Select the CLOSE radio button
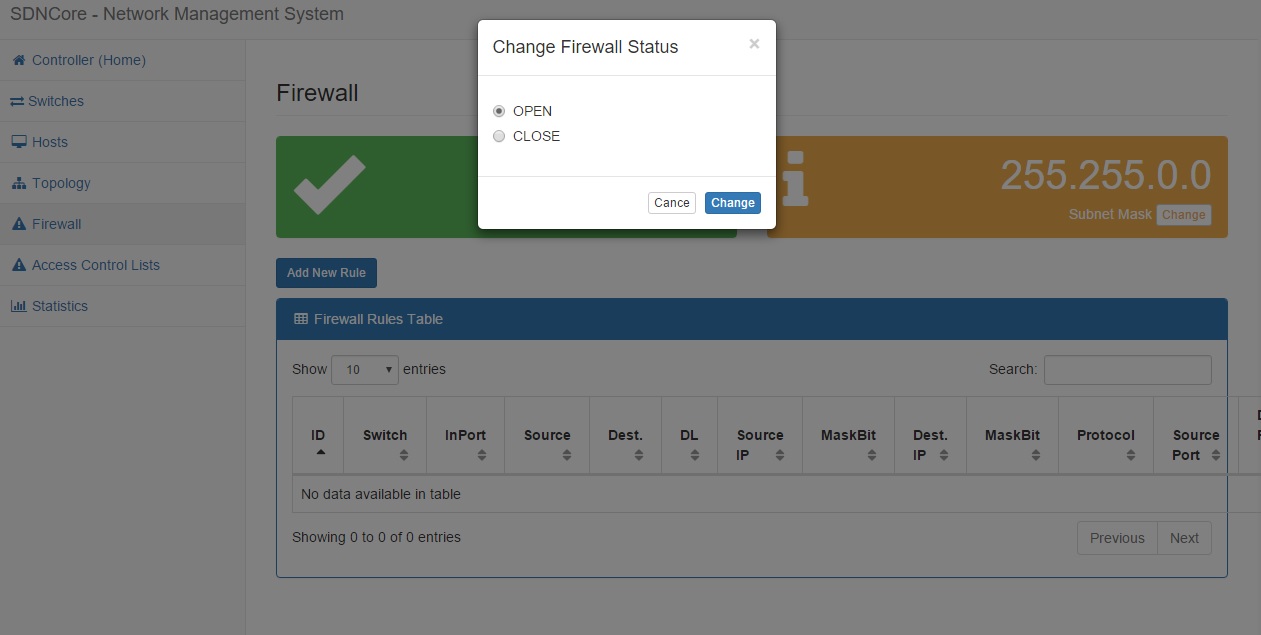Viewport: 1261px width, 635px height. [x=499, y=136]
